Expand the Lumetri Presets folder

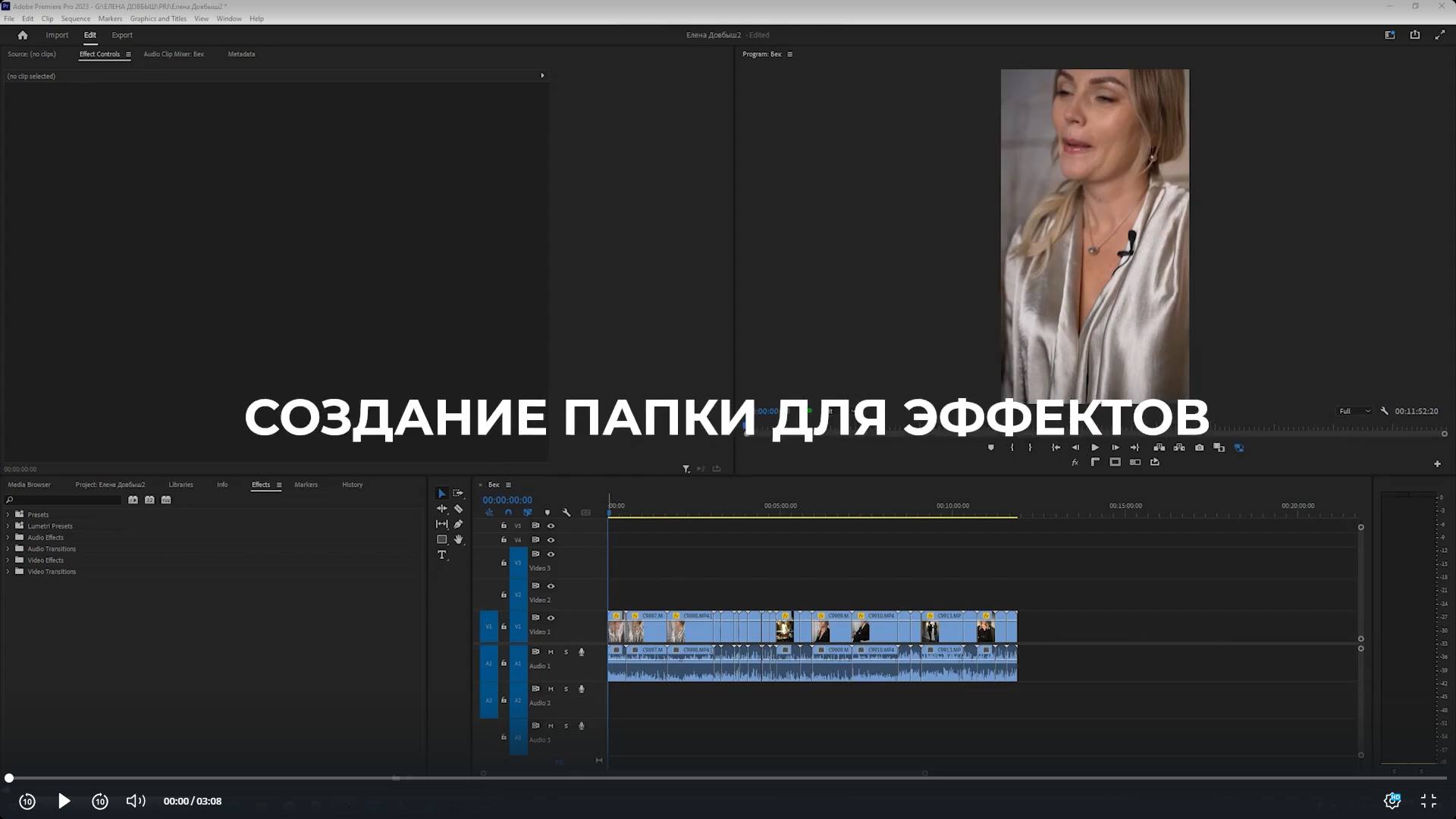click(x=8, y=526)
